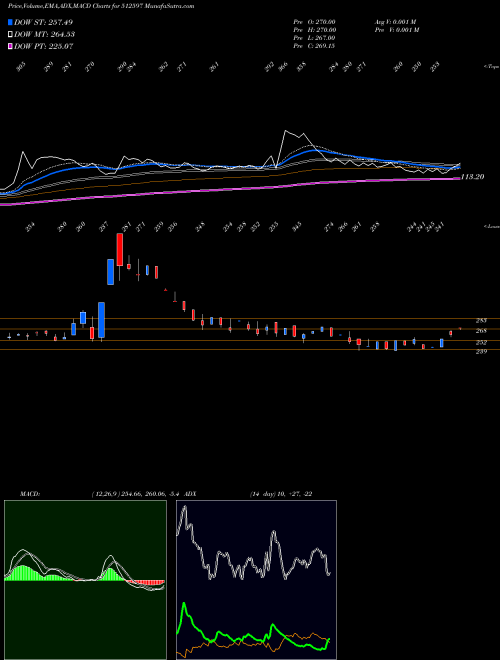
Task: Click the 113.20 EMA end label
Action: [472, 177]
